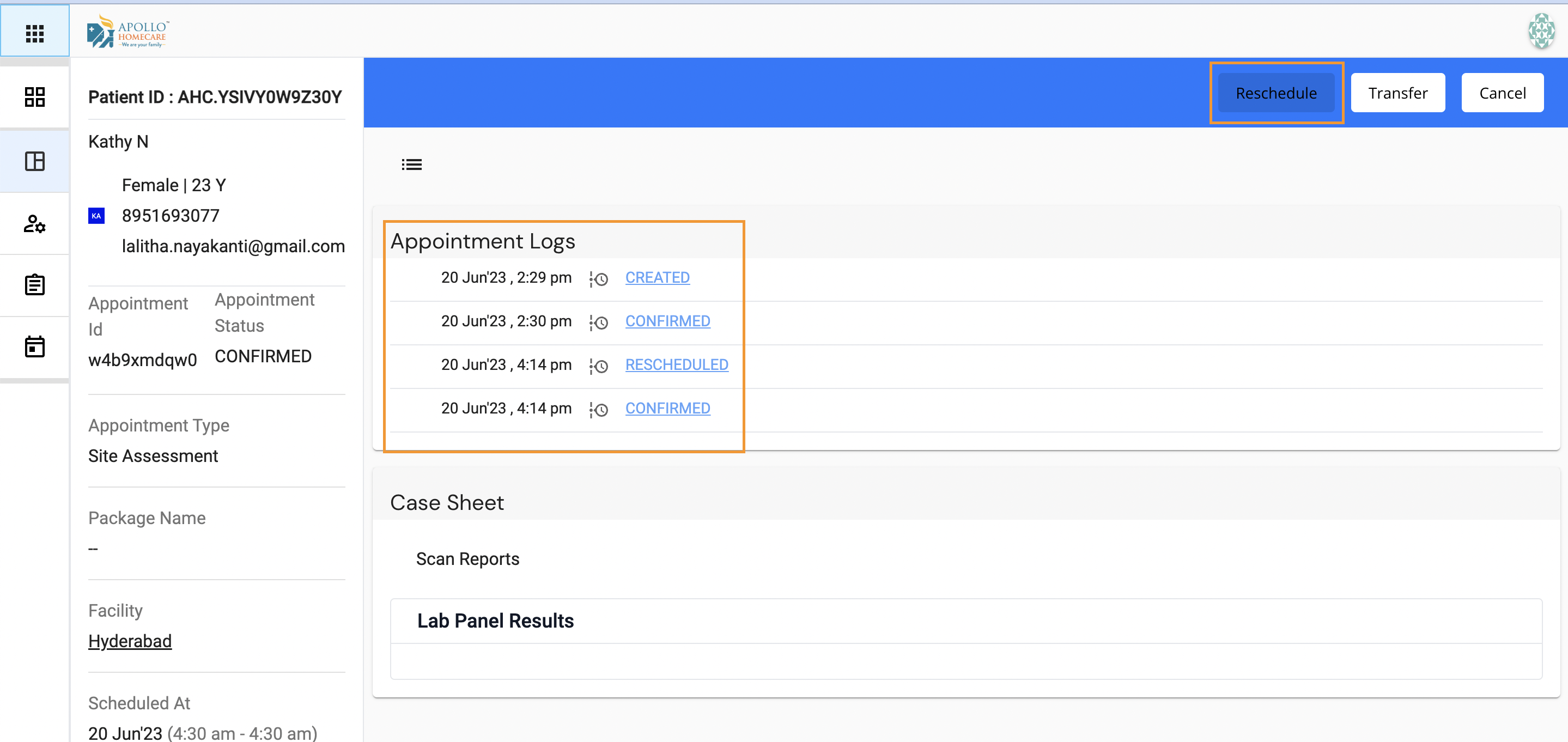Switch to the Case Sheet section
Screen dimensions: 1568x742
447,502
